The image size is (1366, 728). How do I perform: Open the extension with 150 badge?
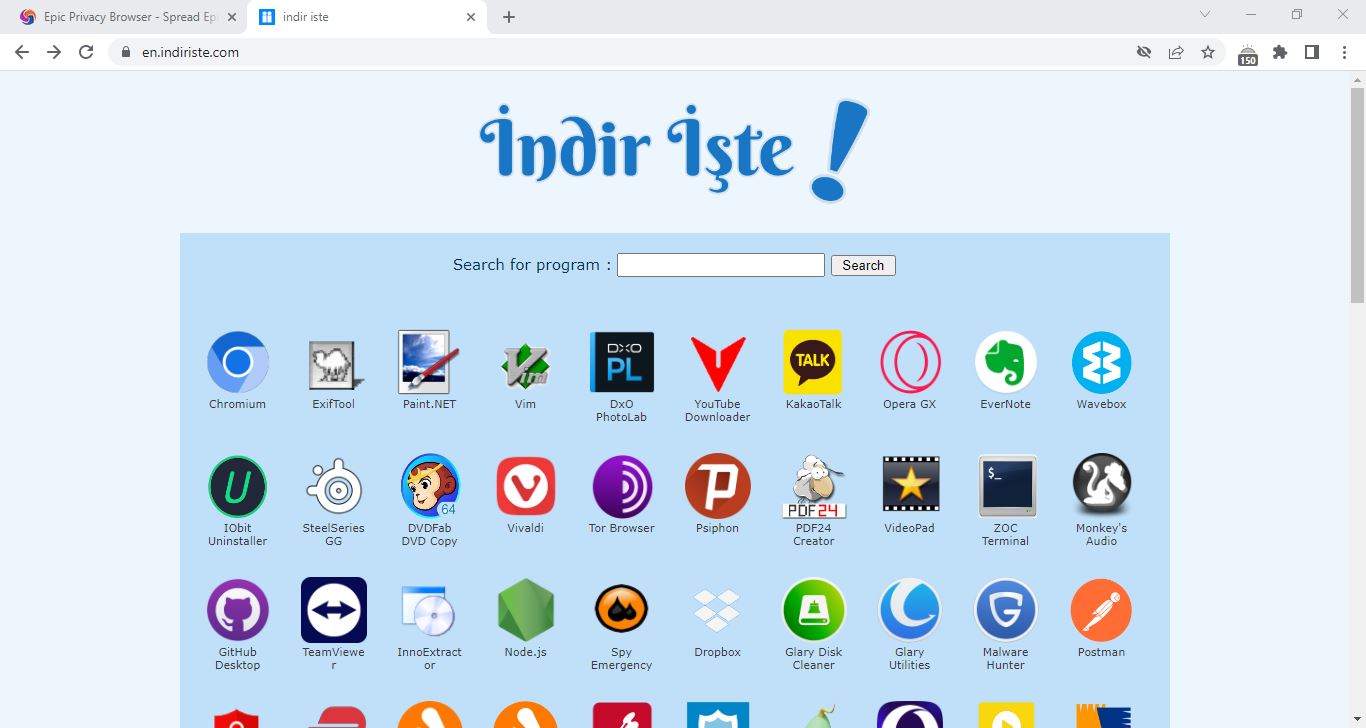click(1248, 54)
